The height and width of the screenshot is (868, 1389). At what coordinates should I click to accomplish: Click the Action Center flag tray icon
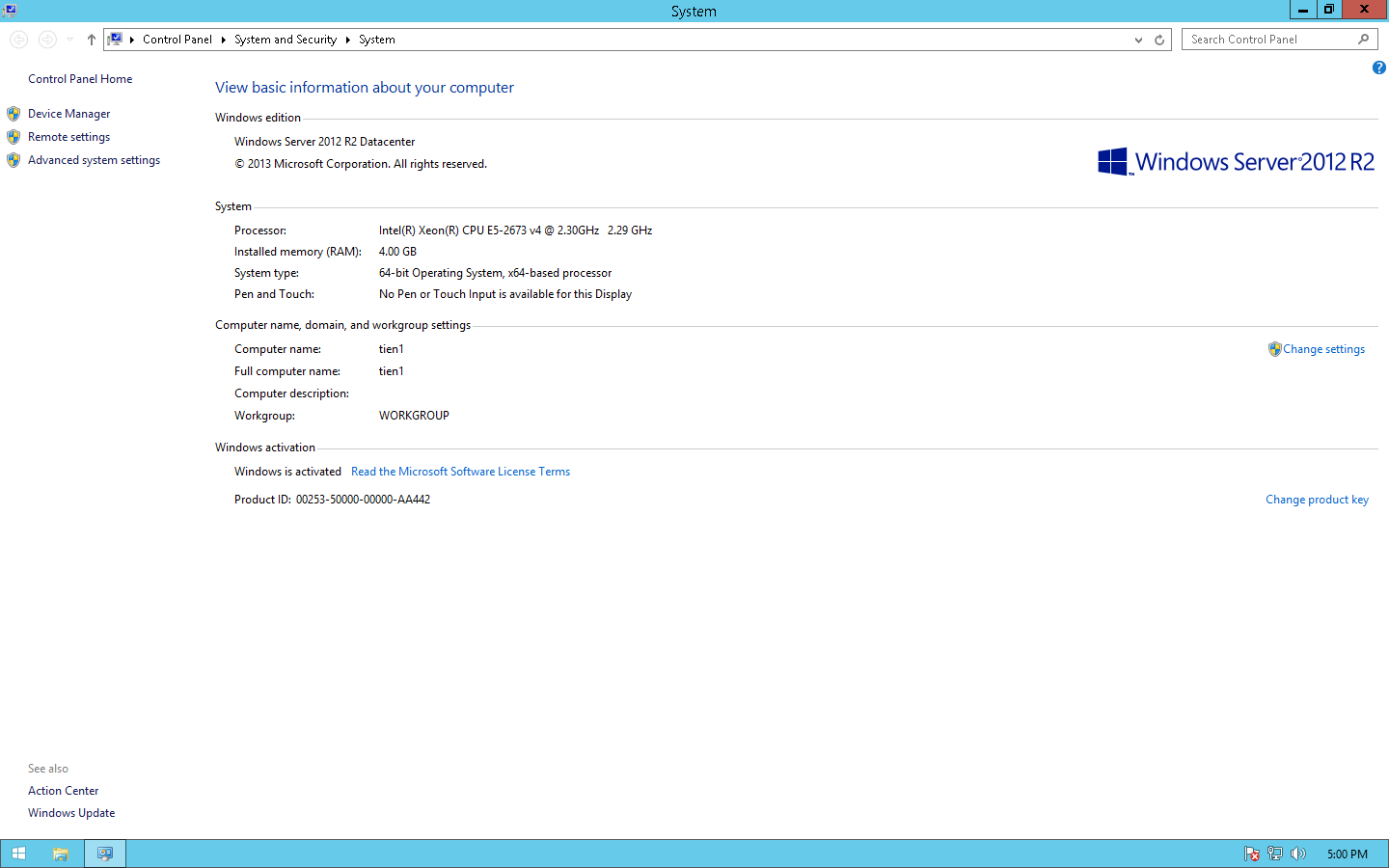coord(1252,854)
